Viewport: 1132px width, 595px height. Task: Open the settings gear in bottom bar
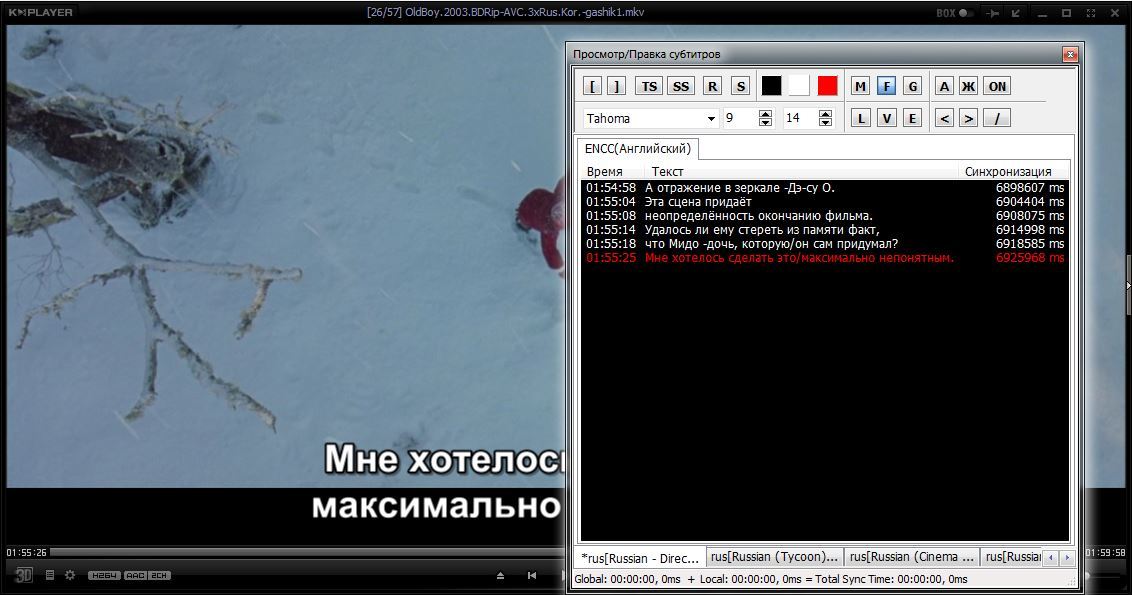(70, 576)
